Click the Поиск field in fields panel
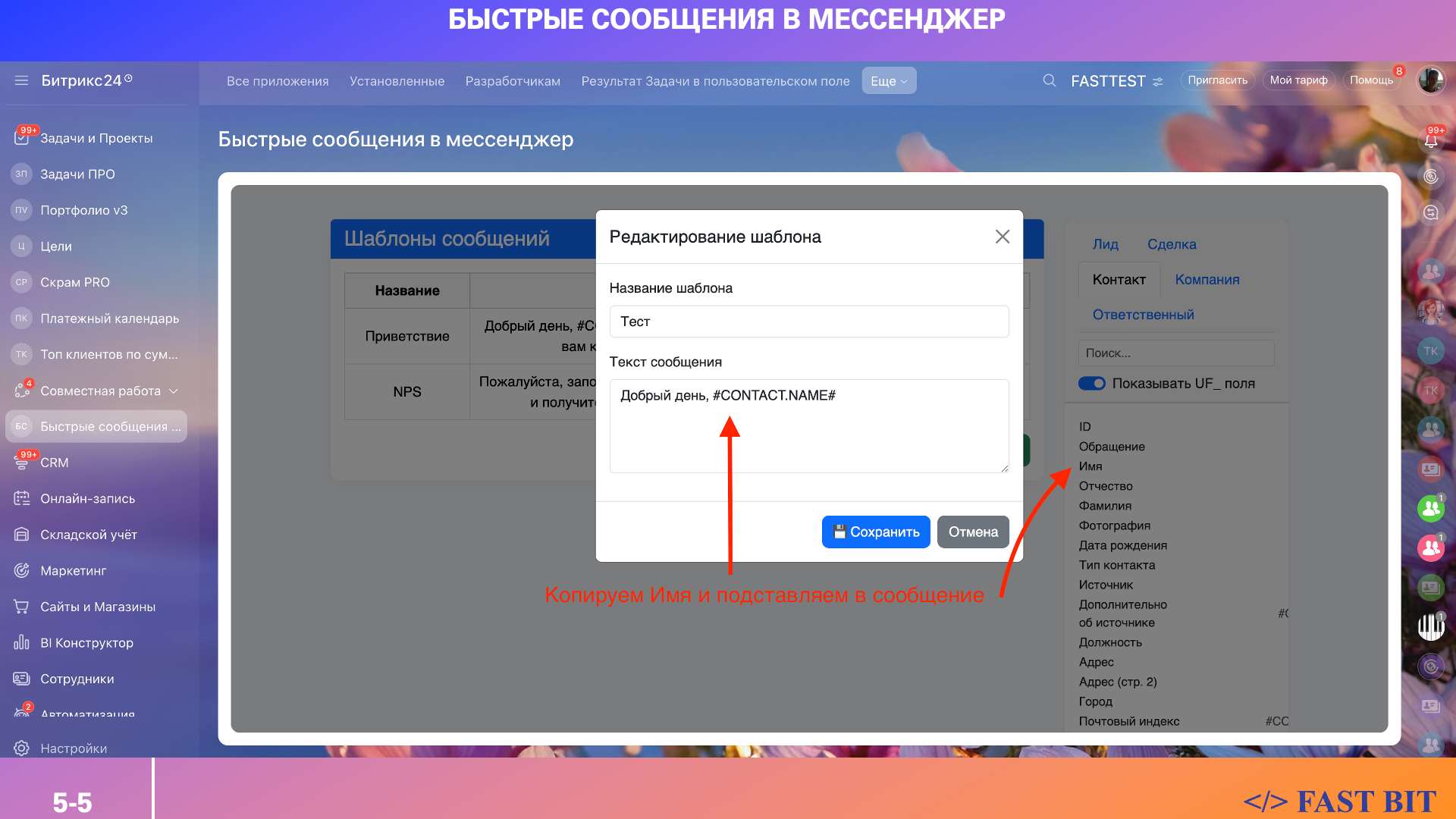 [1175, 353]
